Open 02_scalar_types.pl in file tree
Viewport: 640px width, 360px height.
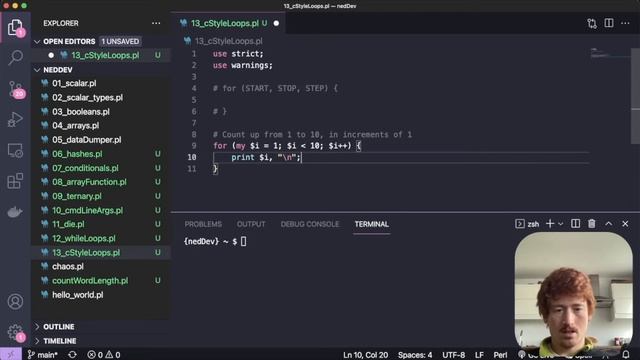click(x=87, y=98)
